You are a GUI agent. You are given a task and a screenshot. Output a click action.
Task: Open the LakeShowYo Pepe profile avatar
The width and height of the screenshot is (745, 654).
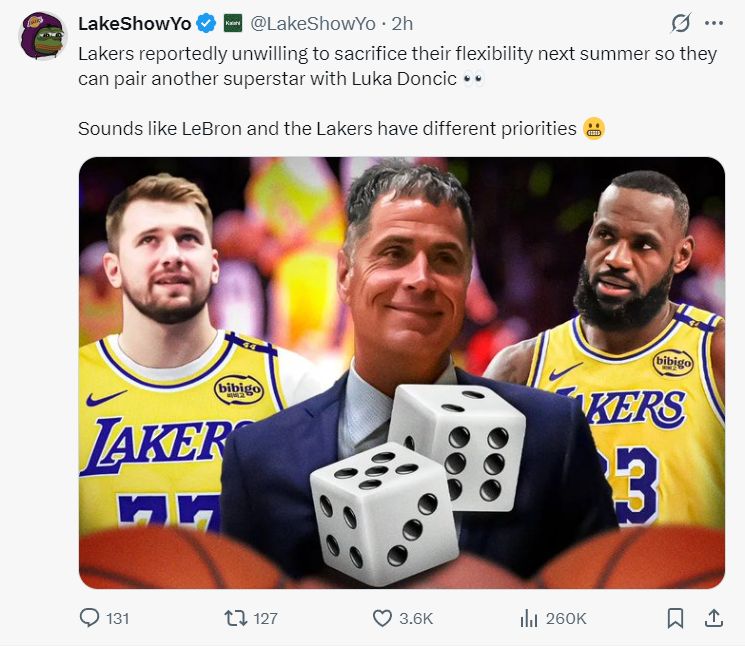pyautogui.click(x=42, y=36)
